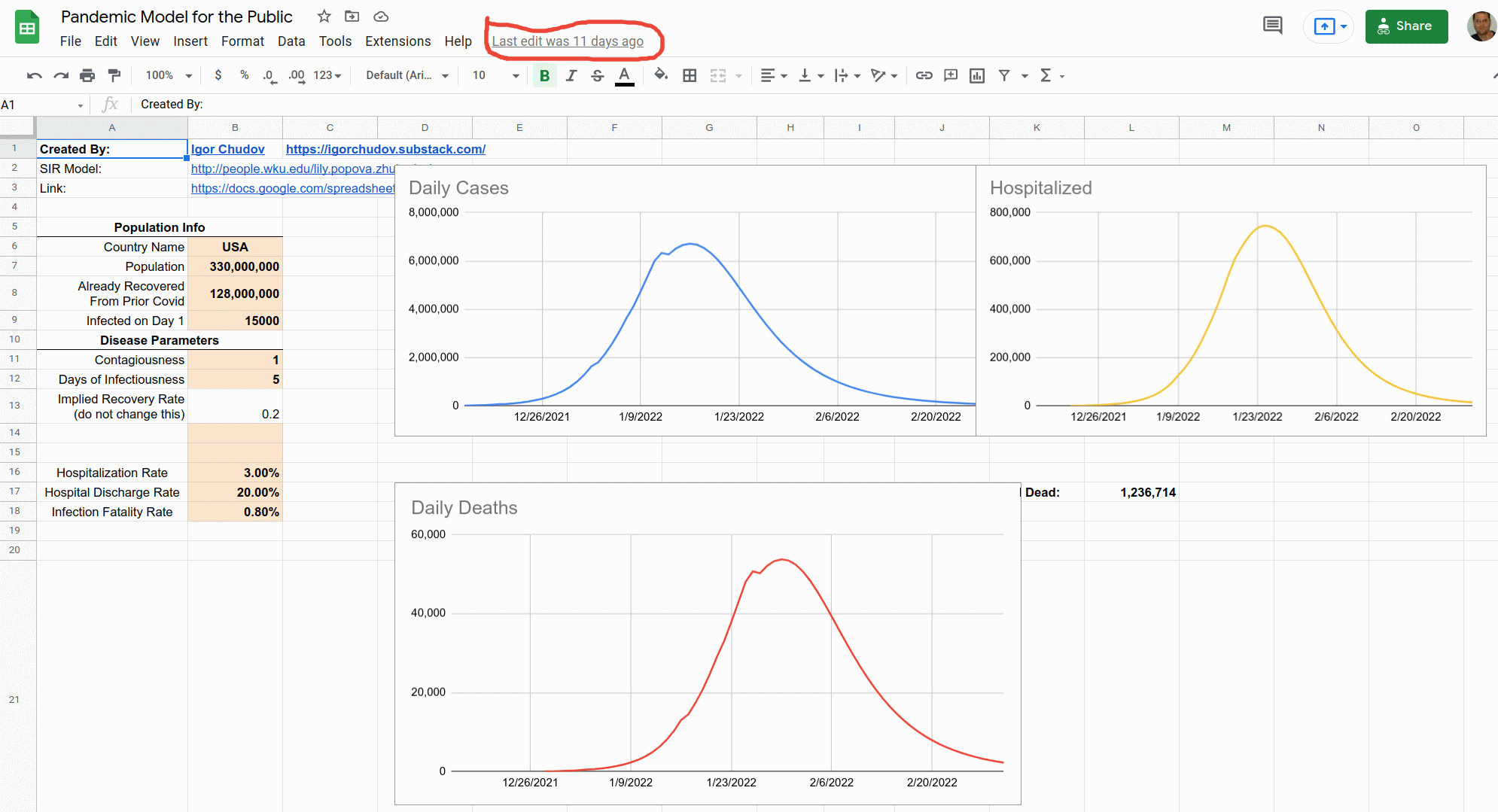Click the Undo icon
This screenshot has width=1498, height=812.
pyautogui.click(x=35, y=75)
